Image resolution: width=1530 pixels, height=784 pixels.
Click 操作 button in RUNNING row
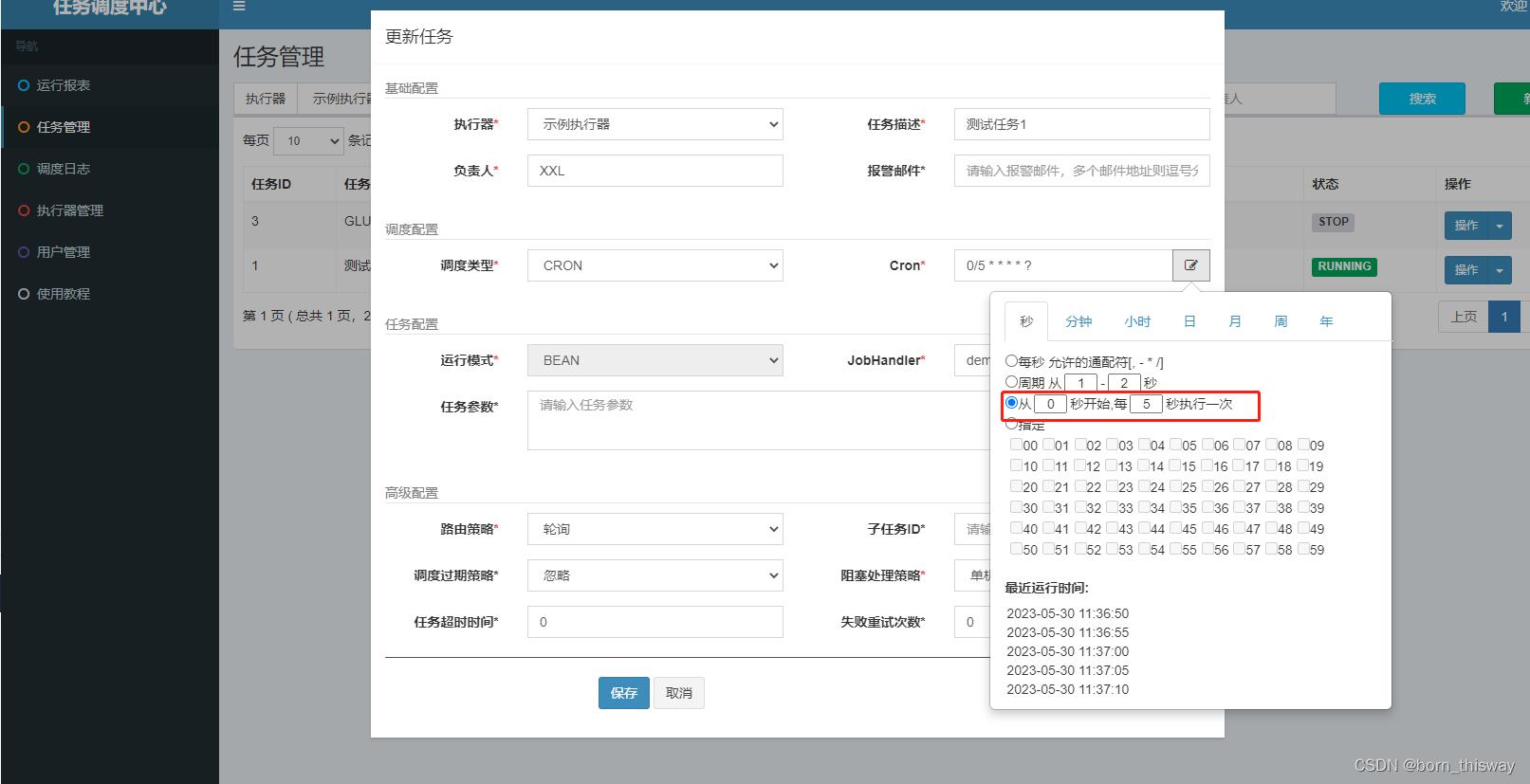click(x=1466, y=270)
